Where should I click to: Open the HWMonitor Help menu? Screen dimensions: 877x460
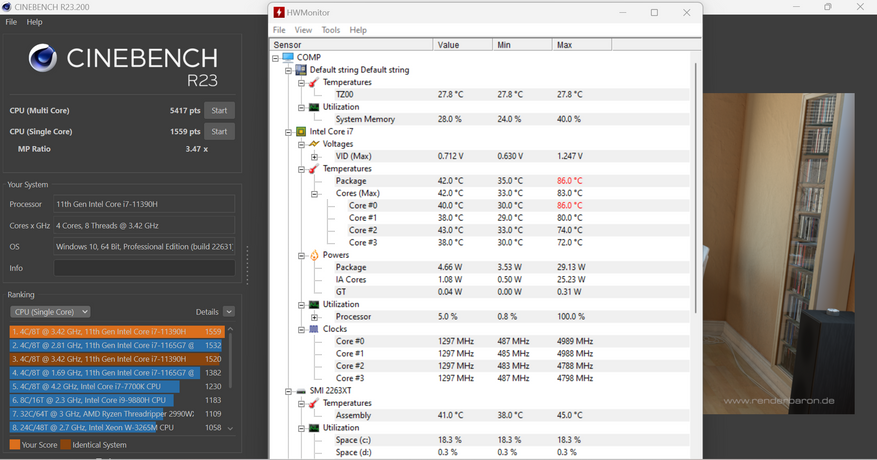(358, 30)
